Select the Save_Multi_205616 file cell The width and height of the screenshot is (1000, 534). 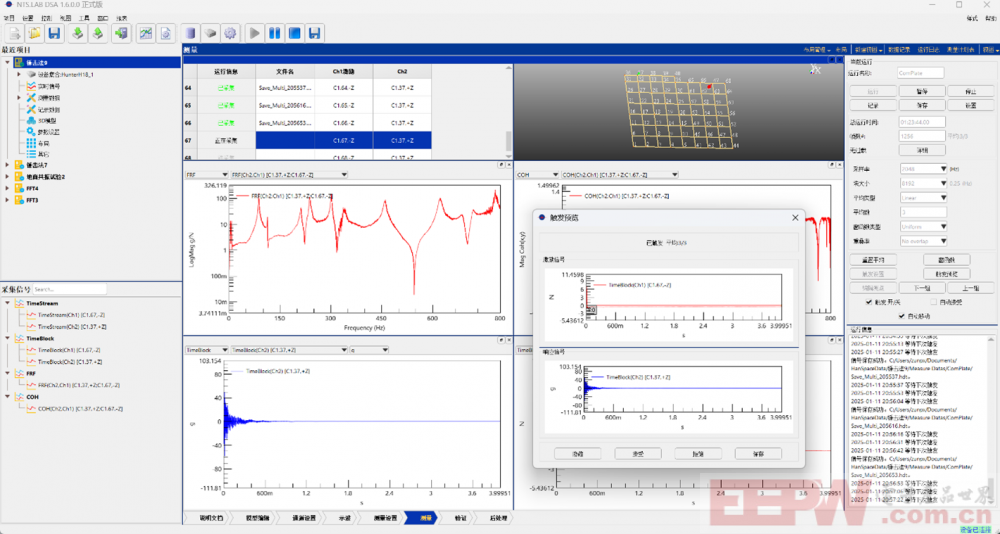point(284,105)
